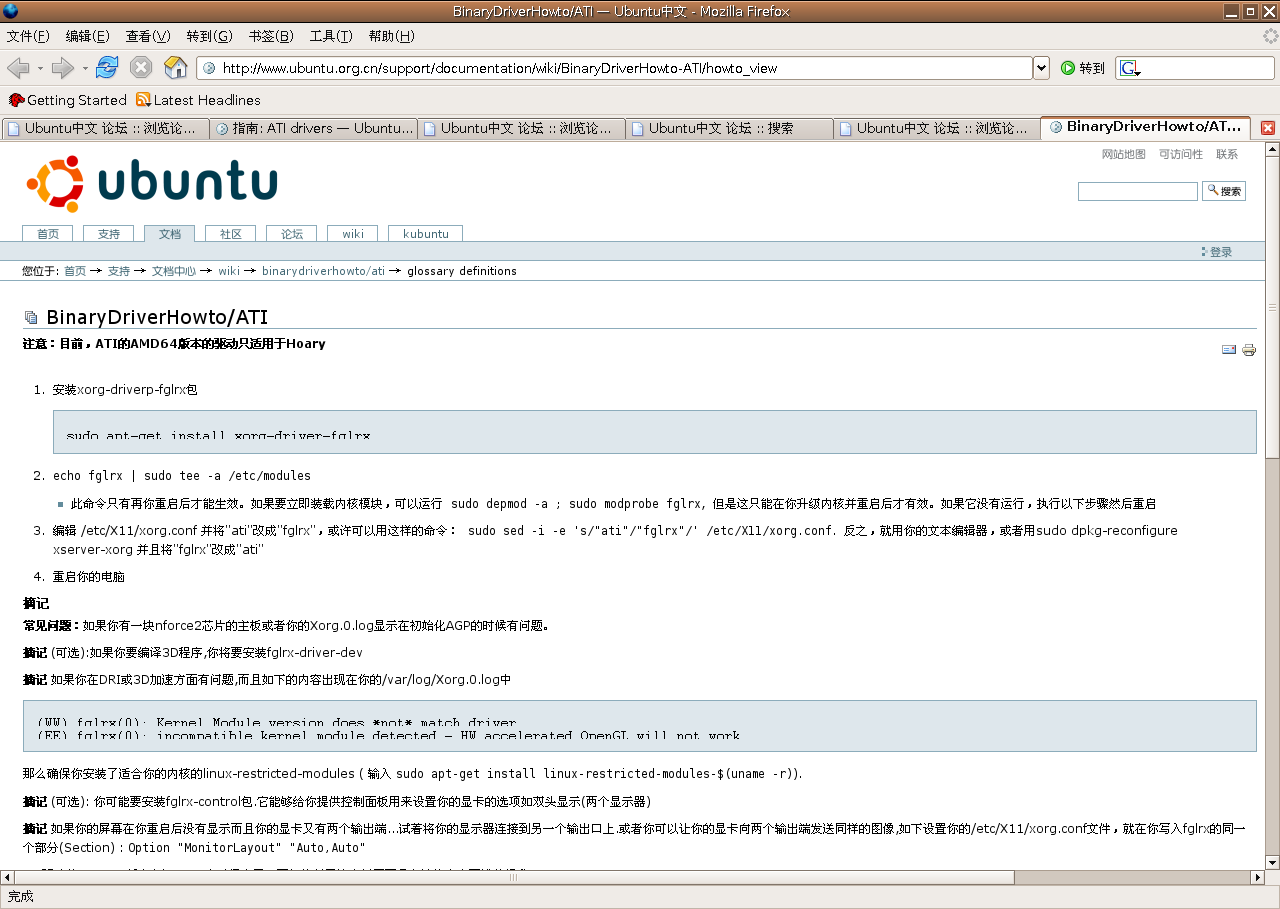Image resolution: width=1280 pixels, height=909 pixels.
Task: Click the 搜索 search button
Action: (1224, 191)
